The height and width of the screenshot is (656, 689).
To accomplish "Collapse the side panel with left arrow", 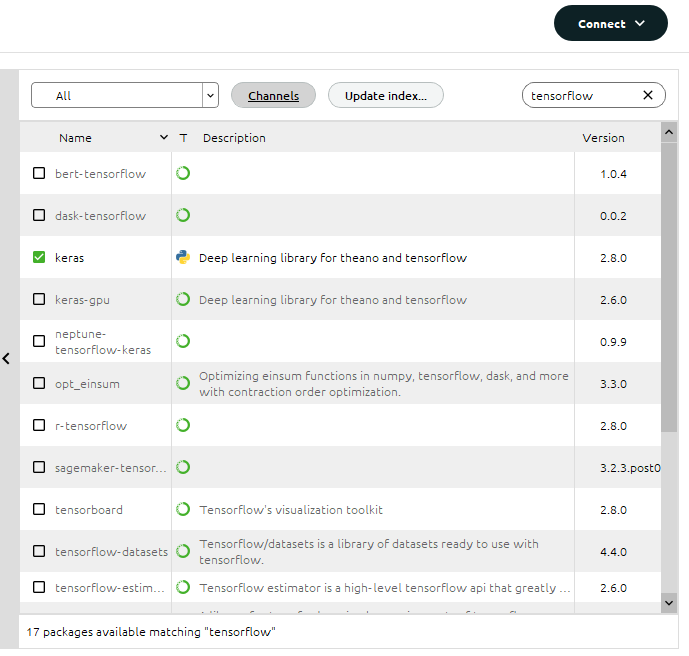I will pos(6,359).
